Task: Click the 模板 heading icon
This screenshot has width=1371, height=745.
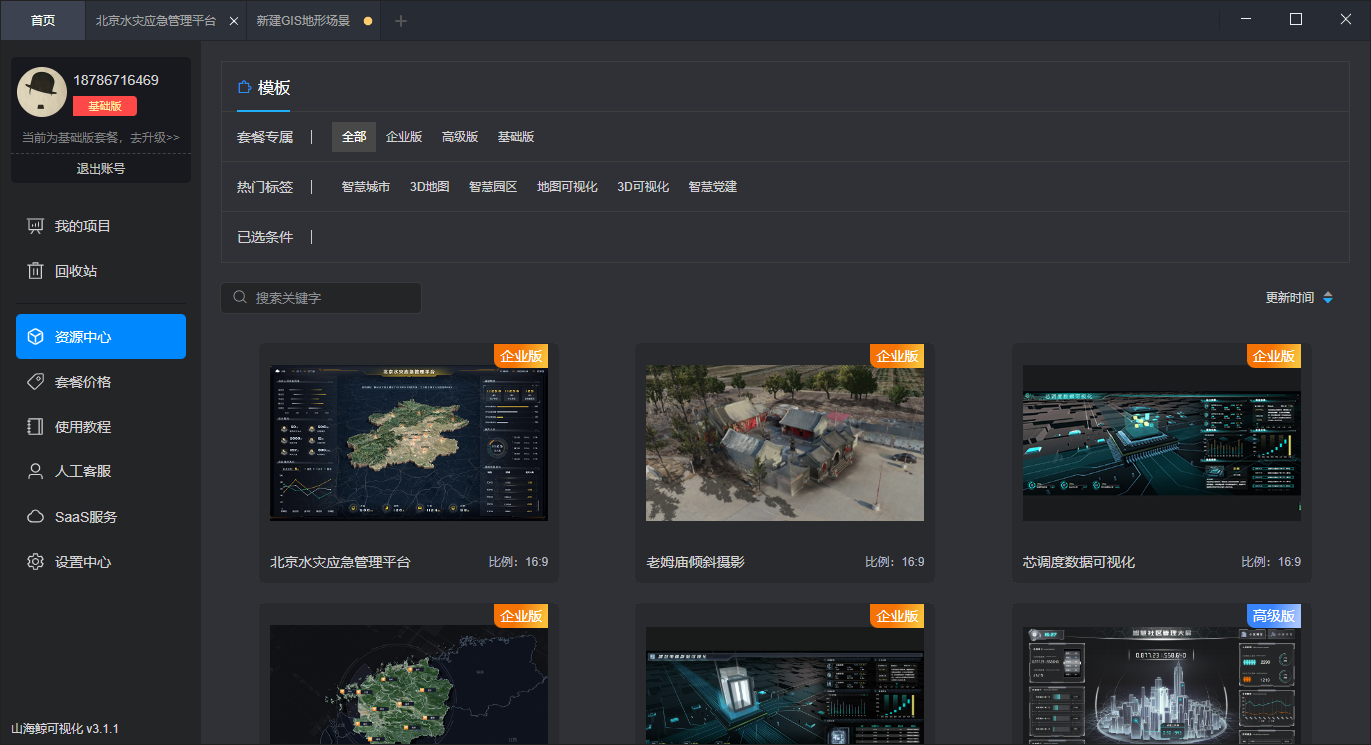Action: point(244,87)
